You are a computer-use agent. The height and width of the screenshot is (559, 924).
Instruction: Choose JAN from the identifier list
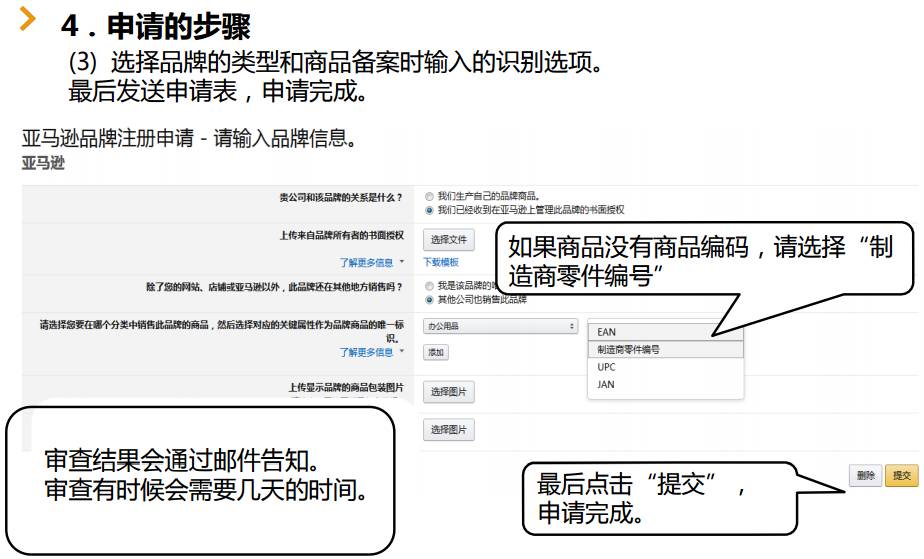click(x=666, y=385)
